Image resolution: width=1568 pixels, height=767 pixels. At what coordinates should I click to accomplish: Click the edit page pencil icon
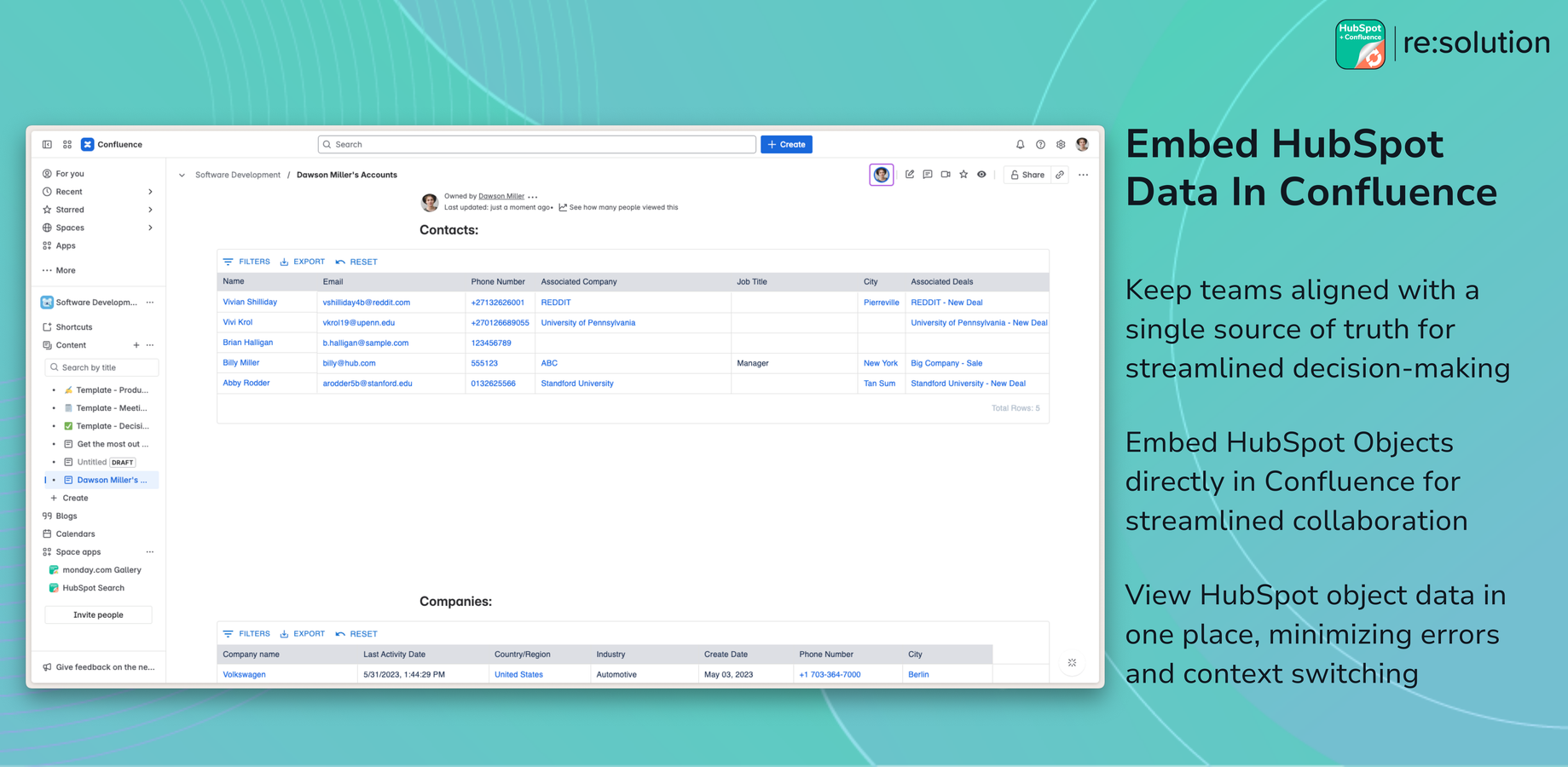[910, 175]
